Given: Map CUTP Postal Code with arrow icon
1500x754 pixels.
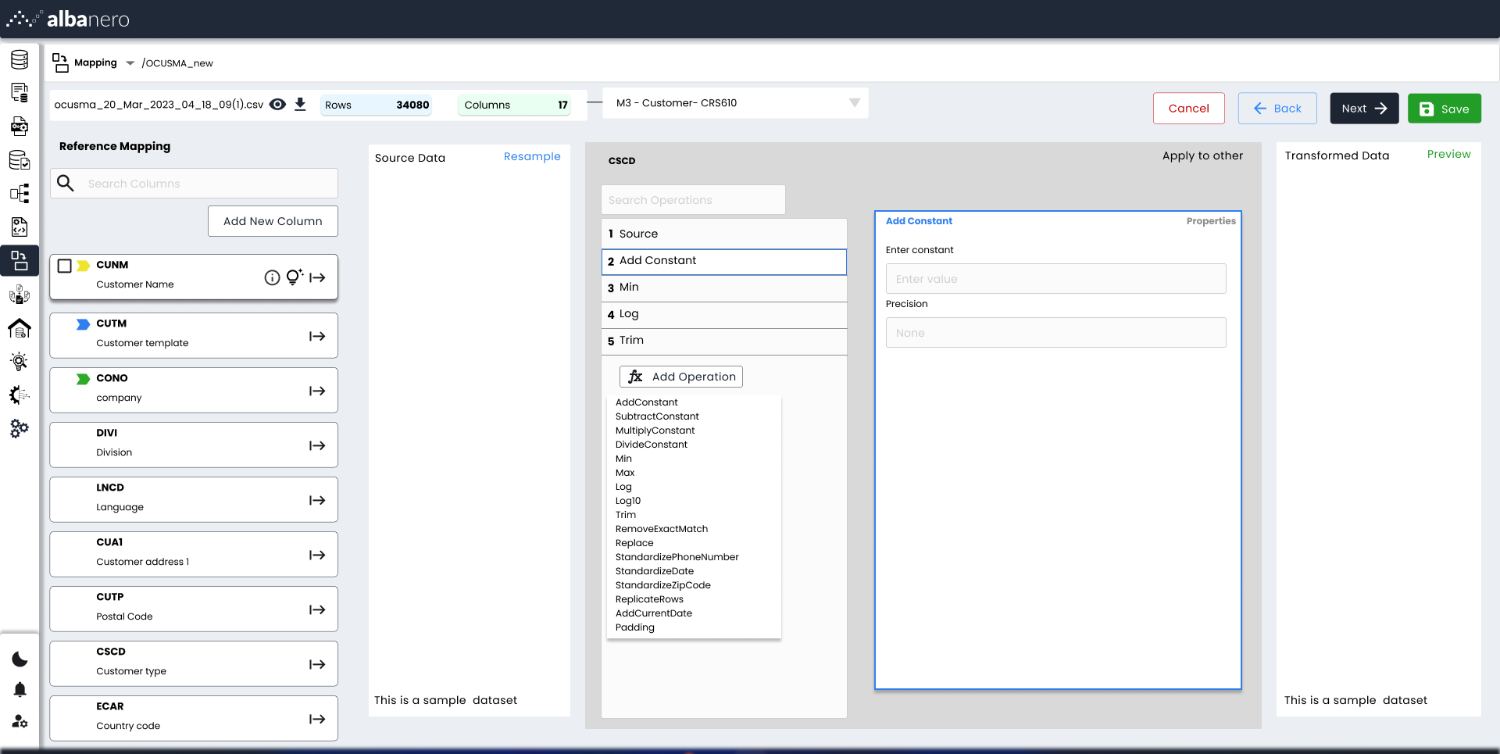Looking at the screenshot, I should coord(317,610).
